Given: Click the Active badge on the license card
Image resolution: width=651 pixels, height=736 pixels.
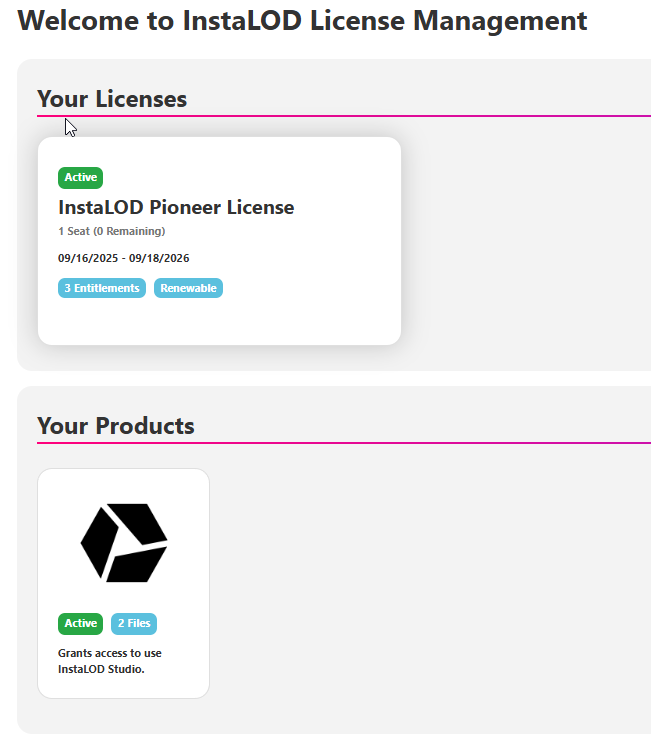Looking at the screenshot, I should point(80,178).
